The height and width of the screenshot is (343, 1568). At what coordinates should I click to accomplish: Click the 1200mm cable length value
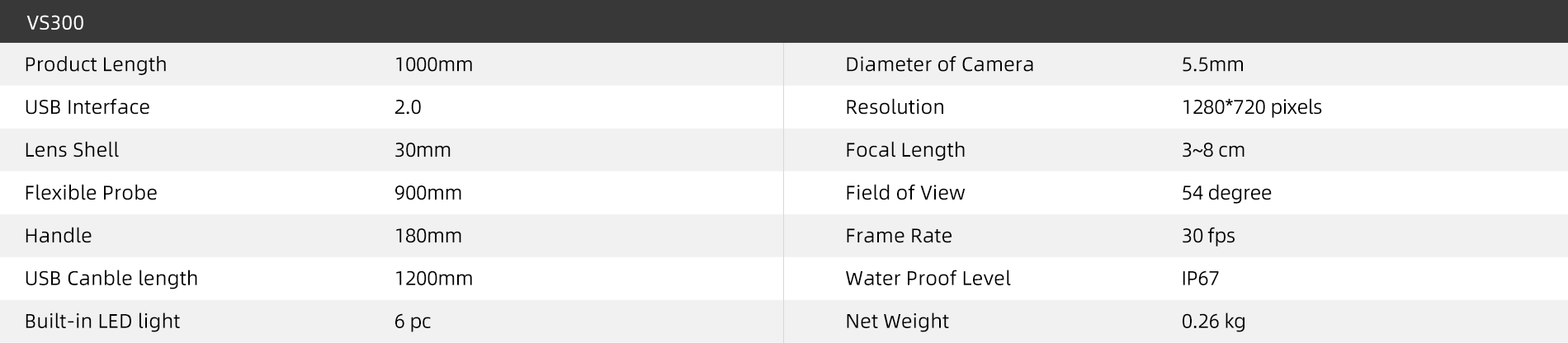click(433, 279)
